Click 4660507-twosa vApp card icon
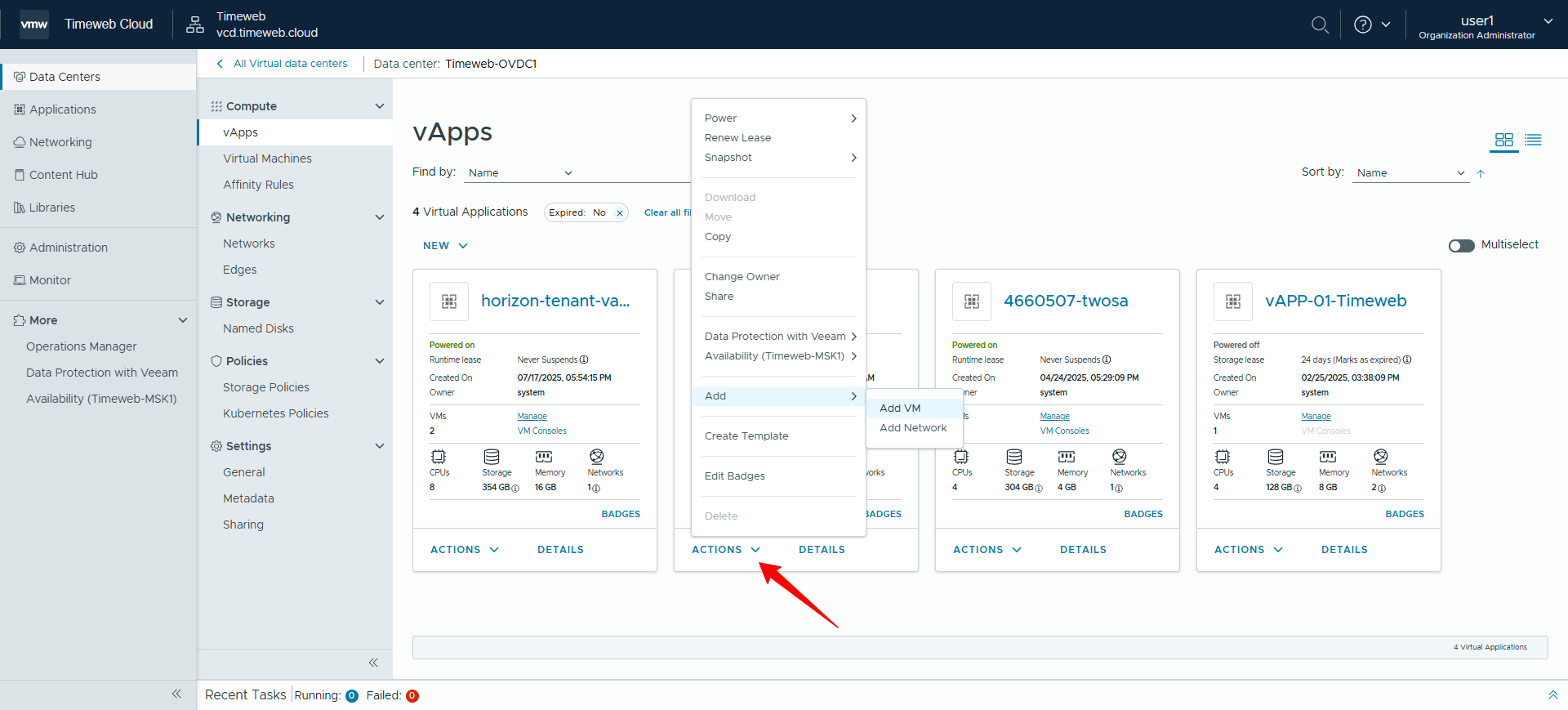Image resolution: width=1568 pixels, height=710 pixels. click(972, 301)
